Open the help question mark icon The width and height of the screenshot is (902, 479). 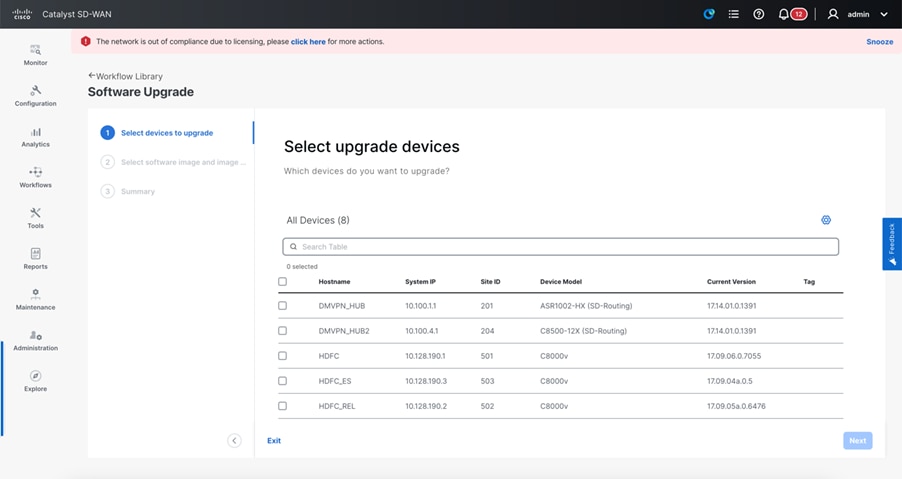(759, 14)
